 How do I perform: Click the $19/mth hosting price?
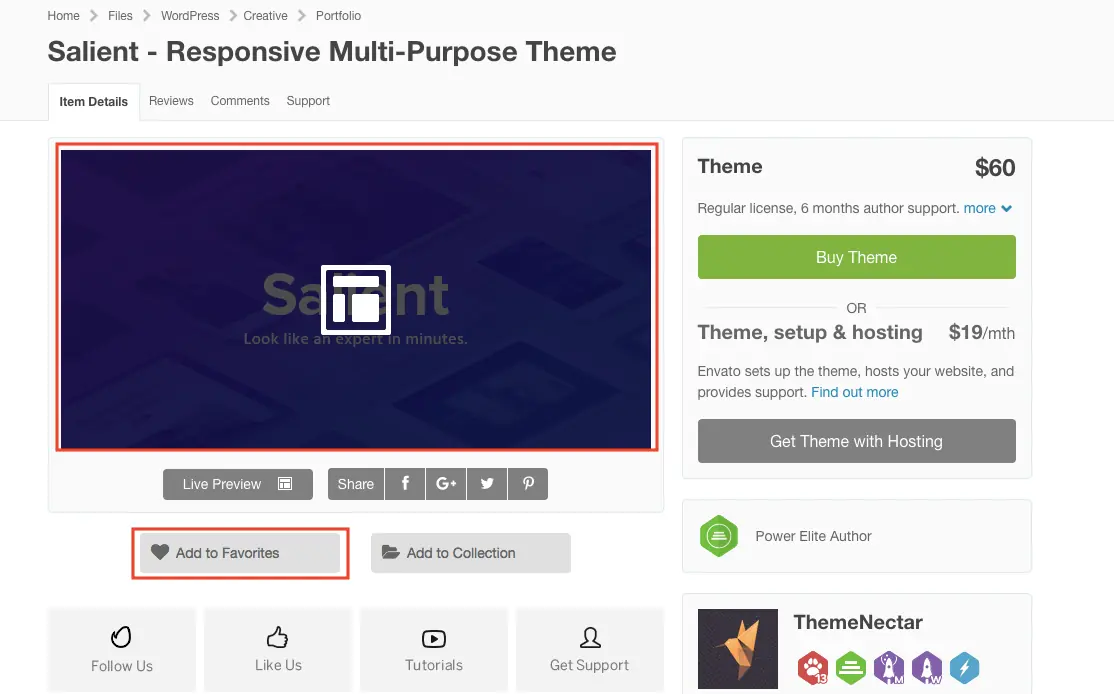pyautogui.click(x=981, y=332)
